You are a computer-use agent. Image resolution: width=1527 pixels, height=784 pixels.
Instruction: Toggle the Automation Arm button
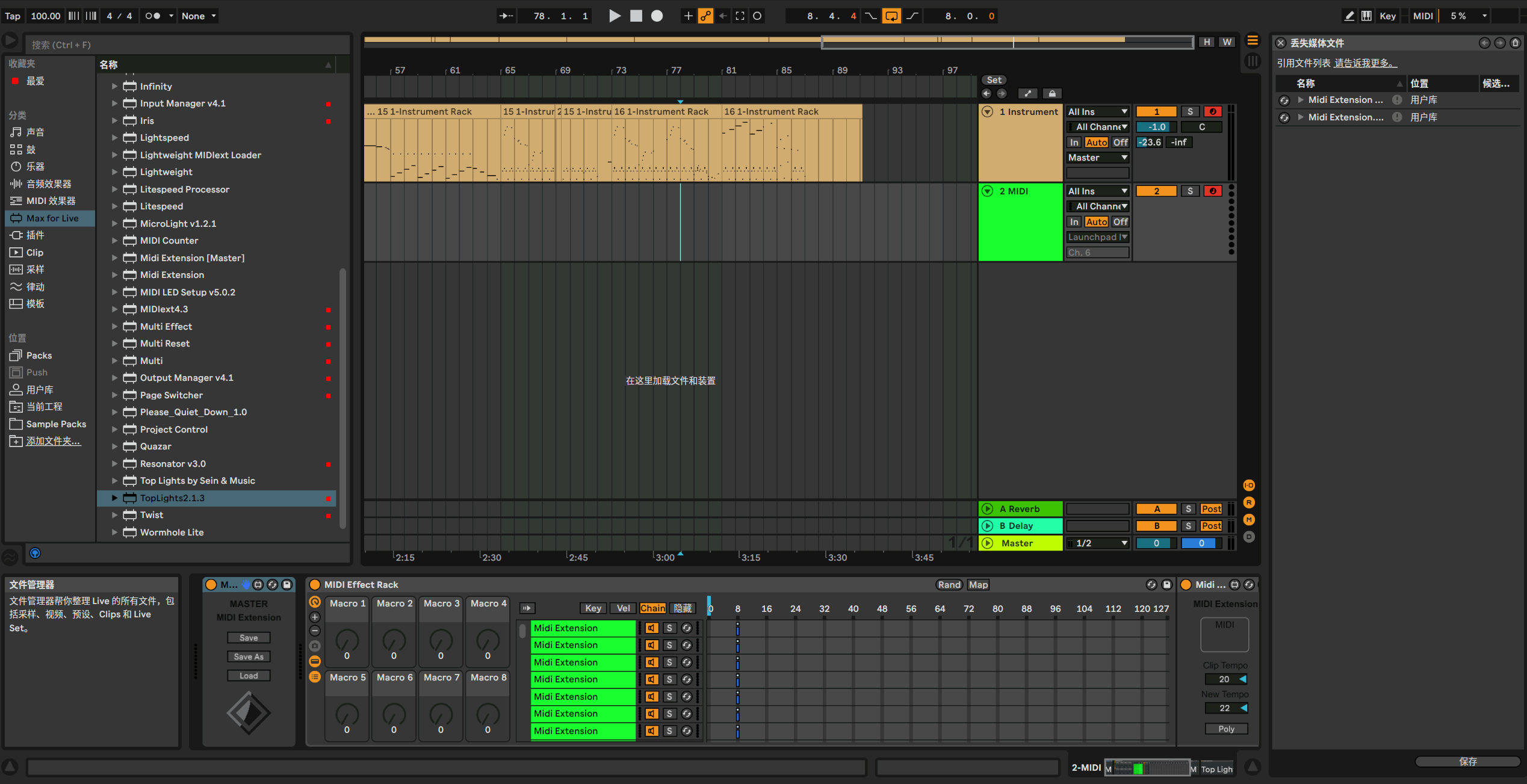click(x=705, y=16)
